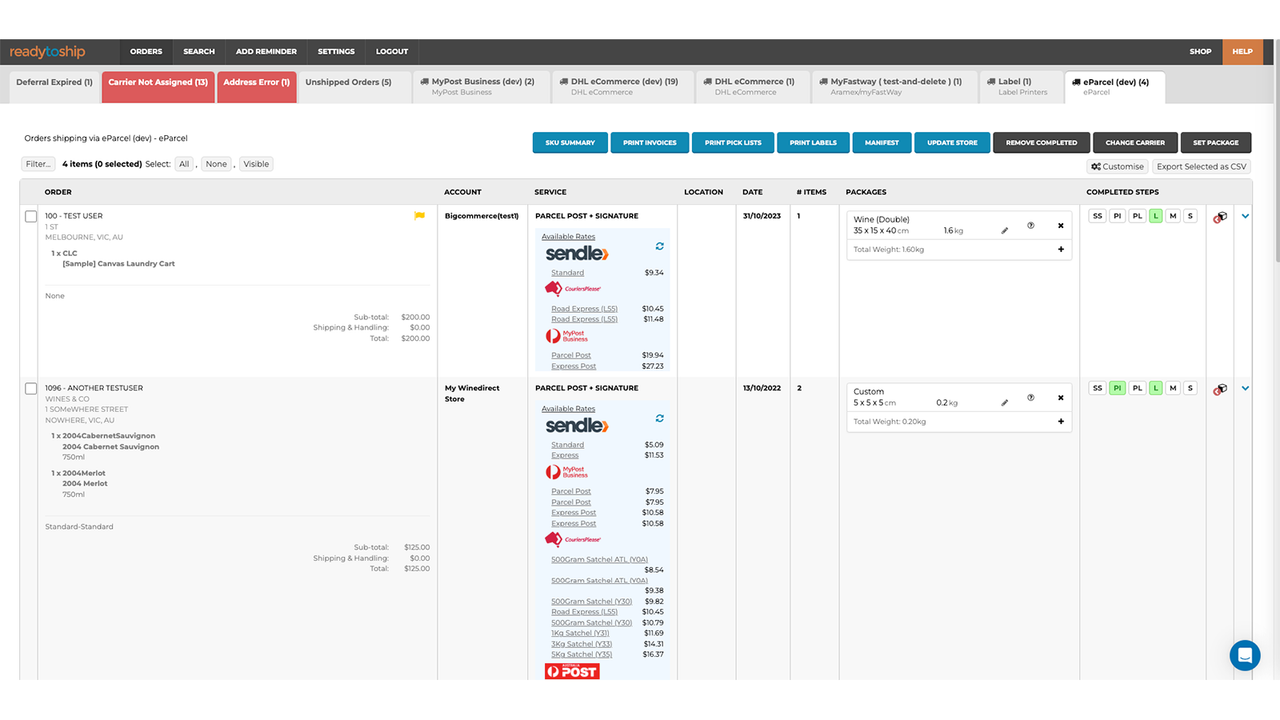Viewport: 1280px width, 720px height.
Task: Expand order 100 row with the chevron
Action: point(1245,215)
